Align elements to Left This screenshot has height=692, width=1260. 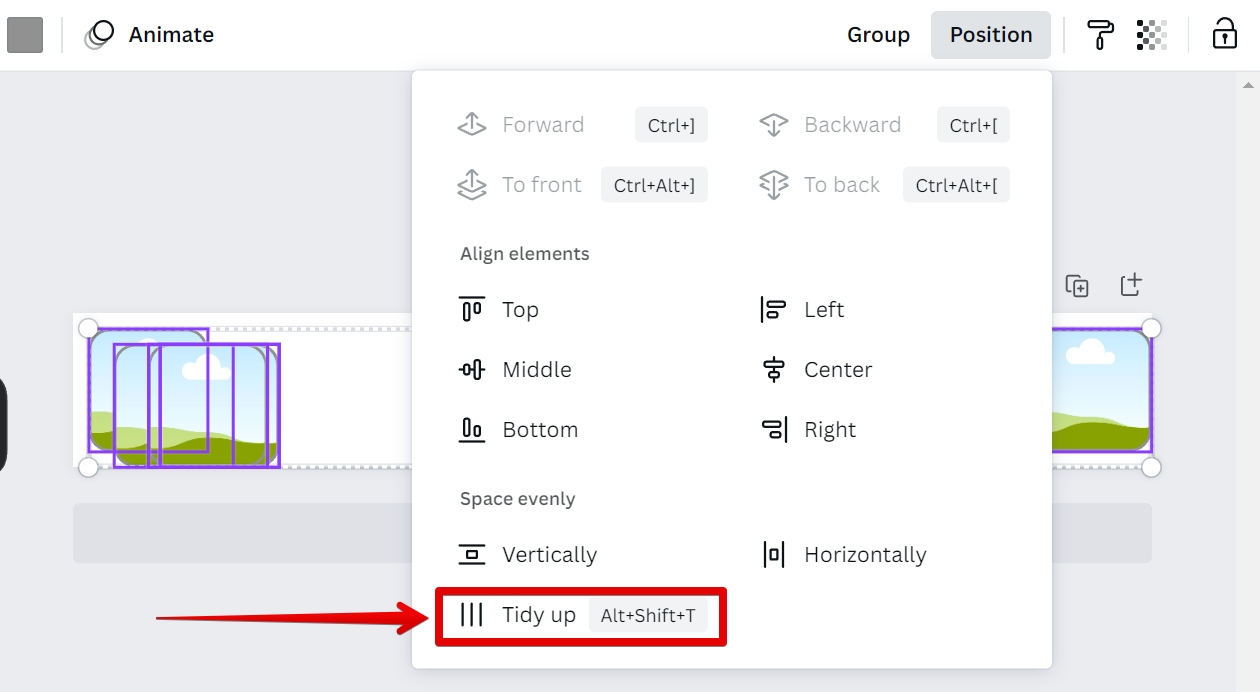[x=823, y=310]
